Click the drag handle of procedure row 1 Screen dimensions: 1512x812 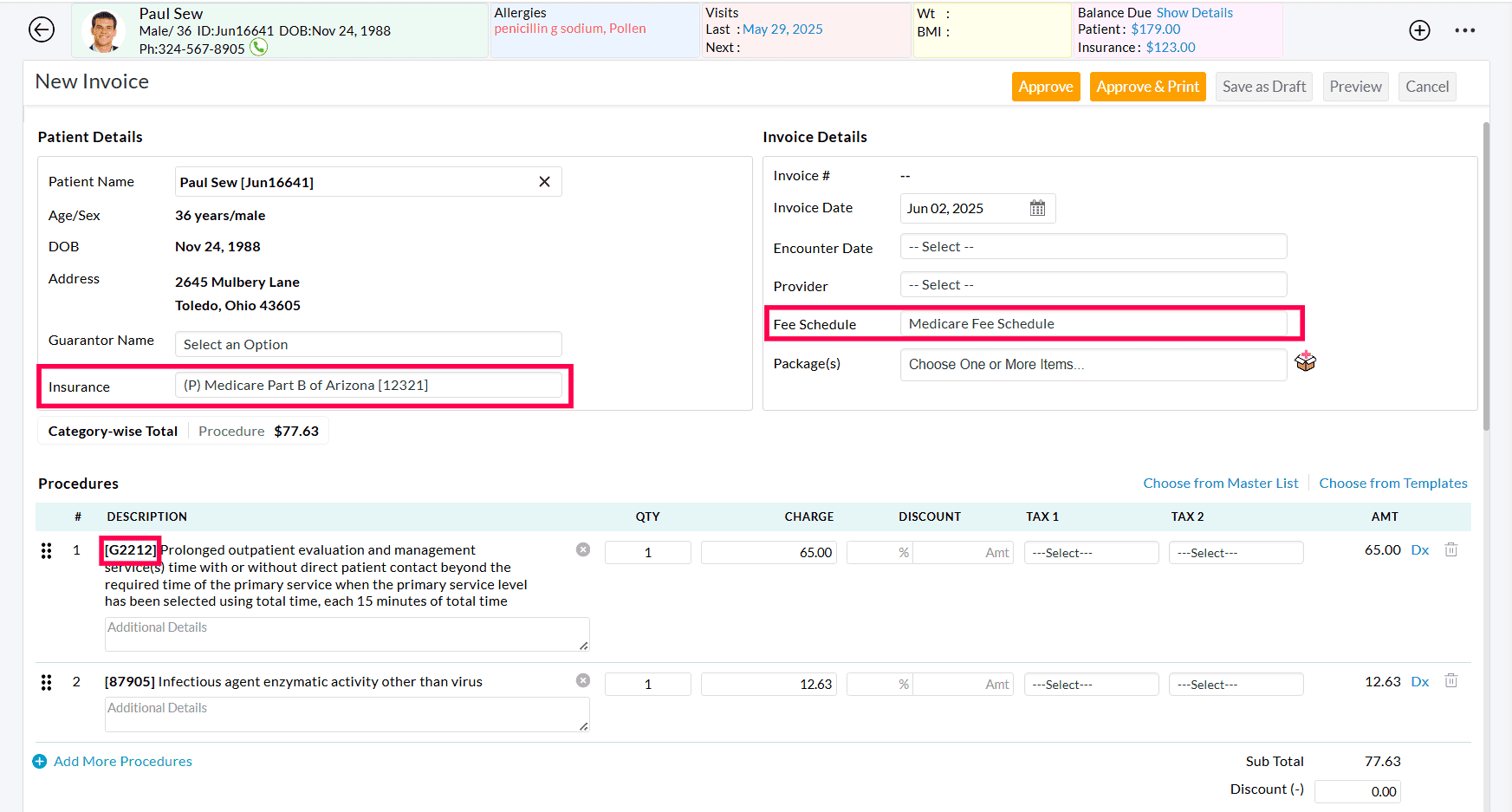47,550
